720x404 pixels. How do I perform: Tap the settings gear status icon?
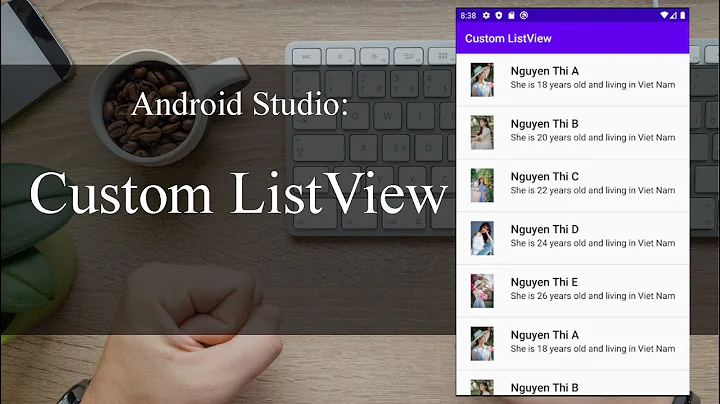[x=486, y=15]
